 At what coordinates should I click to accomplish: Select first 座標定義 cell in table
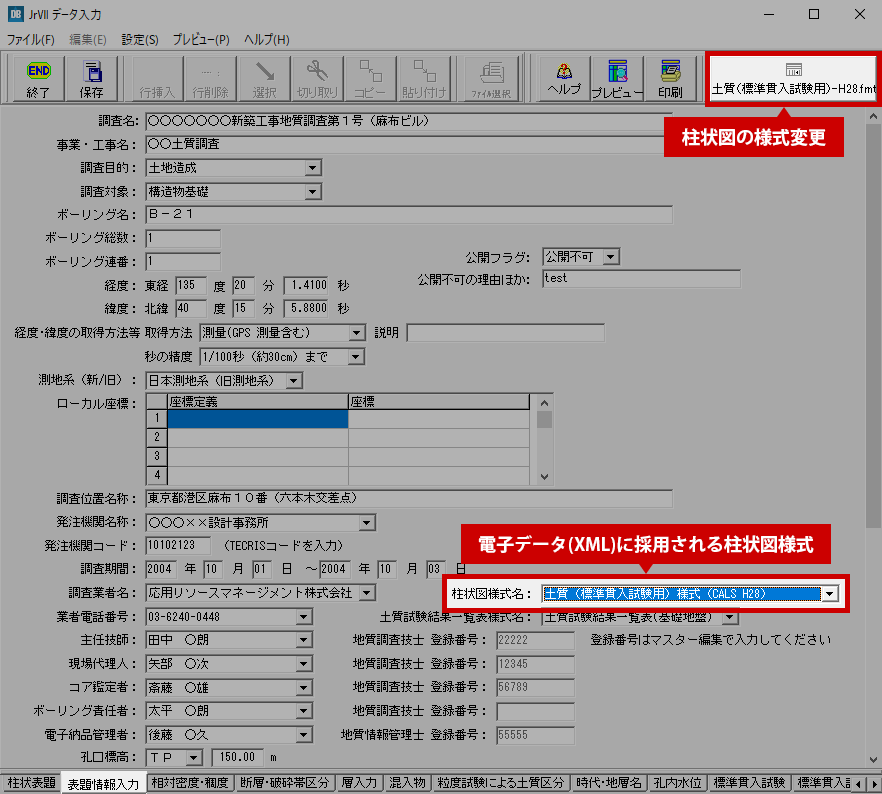tap(257, 420)
